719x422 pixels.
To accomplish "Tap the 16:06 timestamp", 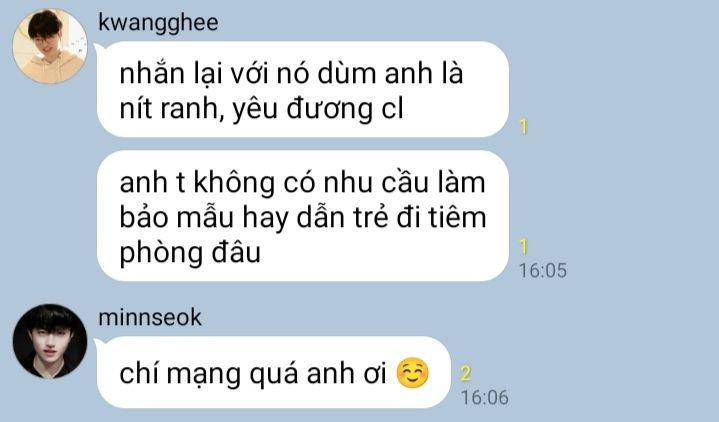I will click(485, 397).
